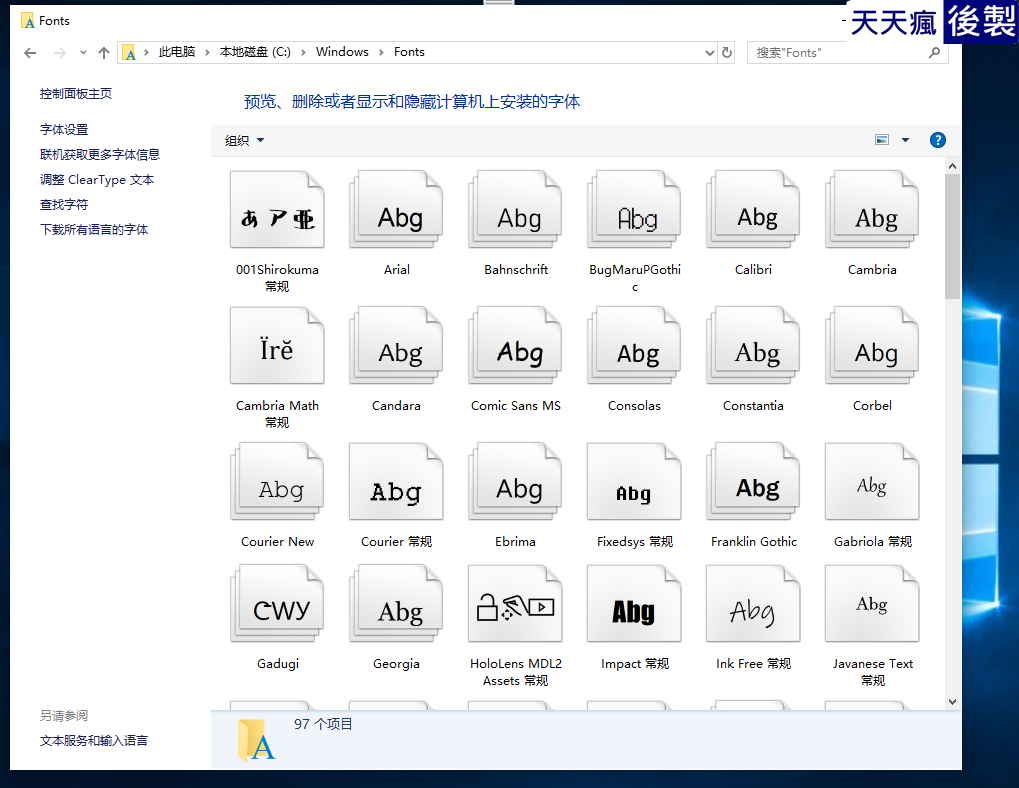The height and width of the screenshot is (788, 1019).
Task: Select the Ebrima font icon
Action: tap(515, 481)
